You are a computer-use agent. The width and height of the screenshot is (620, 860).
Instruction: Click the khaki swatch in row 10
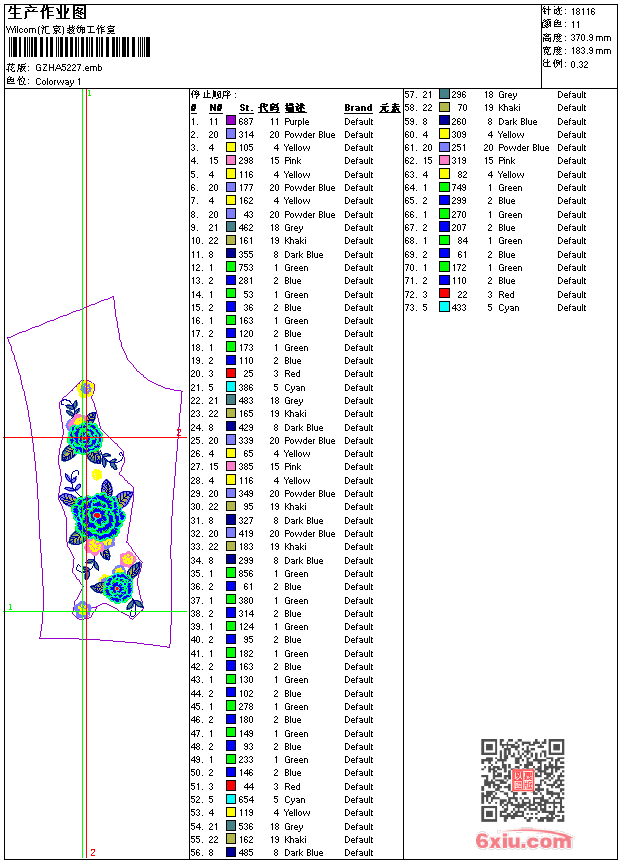pyautogui.click(x=231, y=240)
